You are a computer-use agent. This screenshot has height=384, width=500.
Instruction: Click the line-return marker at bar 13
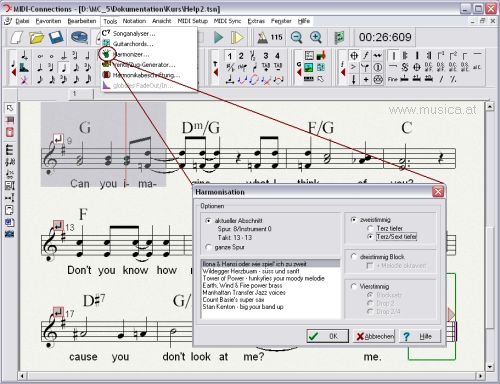coord(58,225)
